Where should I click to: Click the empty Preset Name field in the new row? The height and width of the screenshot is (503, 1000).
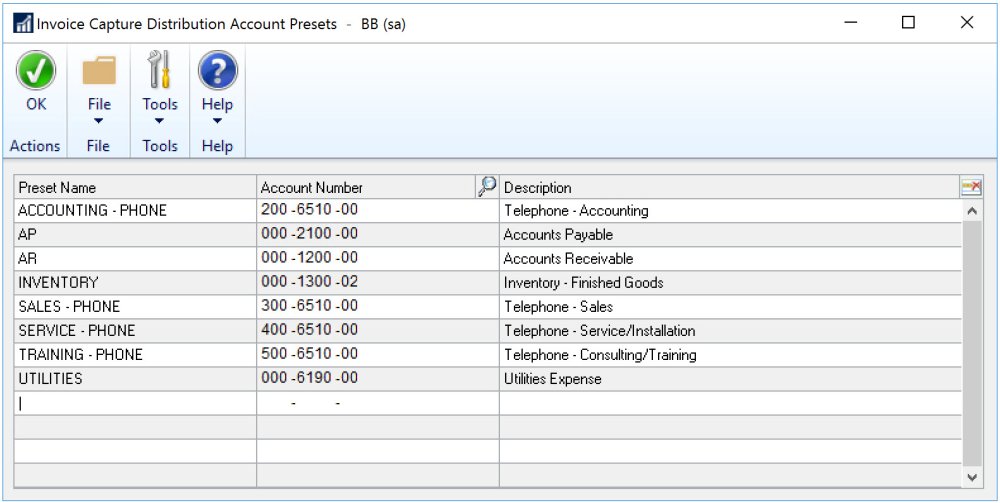pos(135,403)
